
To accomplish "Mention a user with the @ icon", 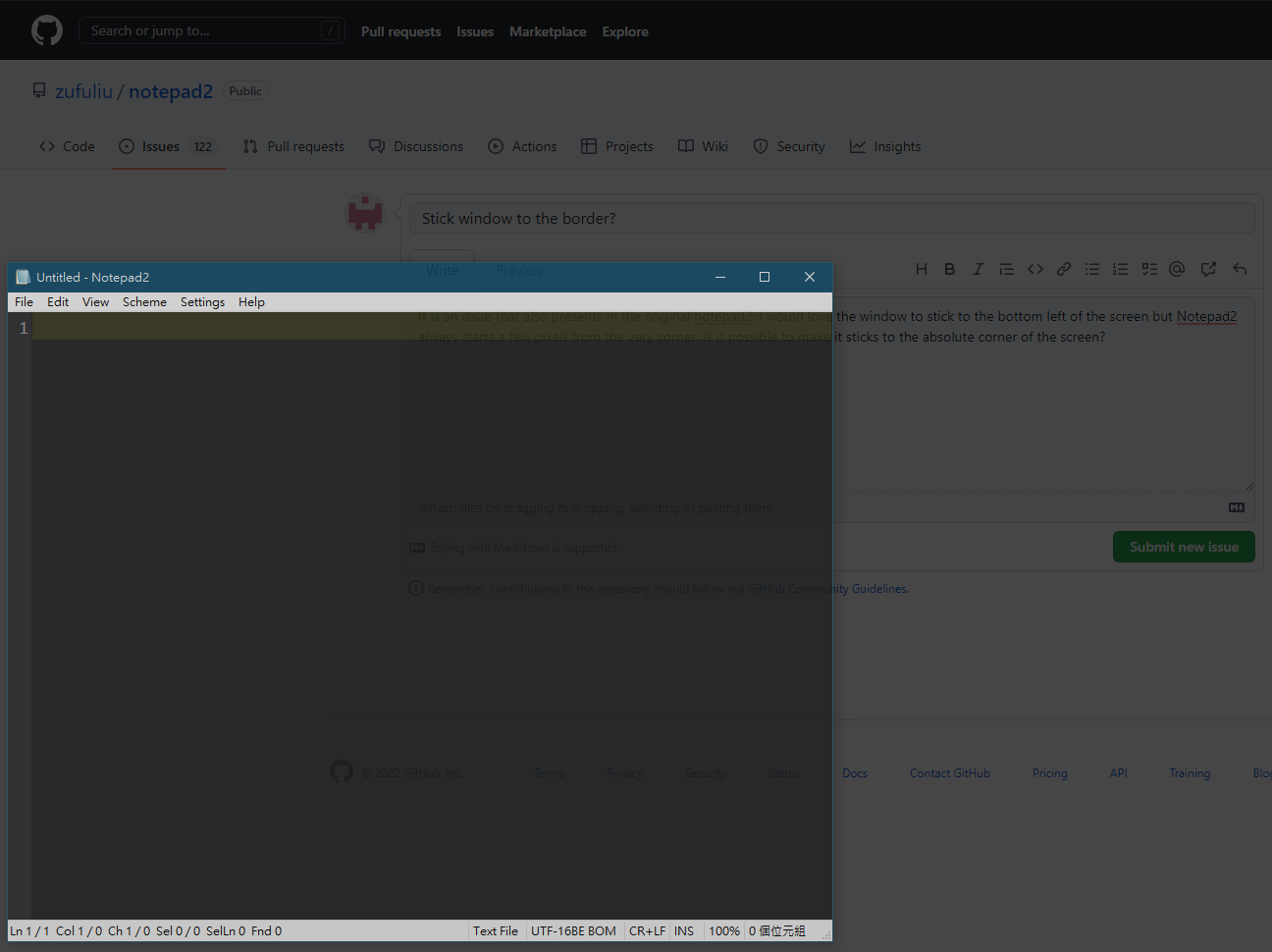I will (x=1176, y=268).
